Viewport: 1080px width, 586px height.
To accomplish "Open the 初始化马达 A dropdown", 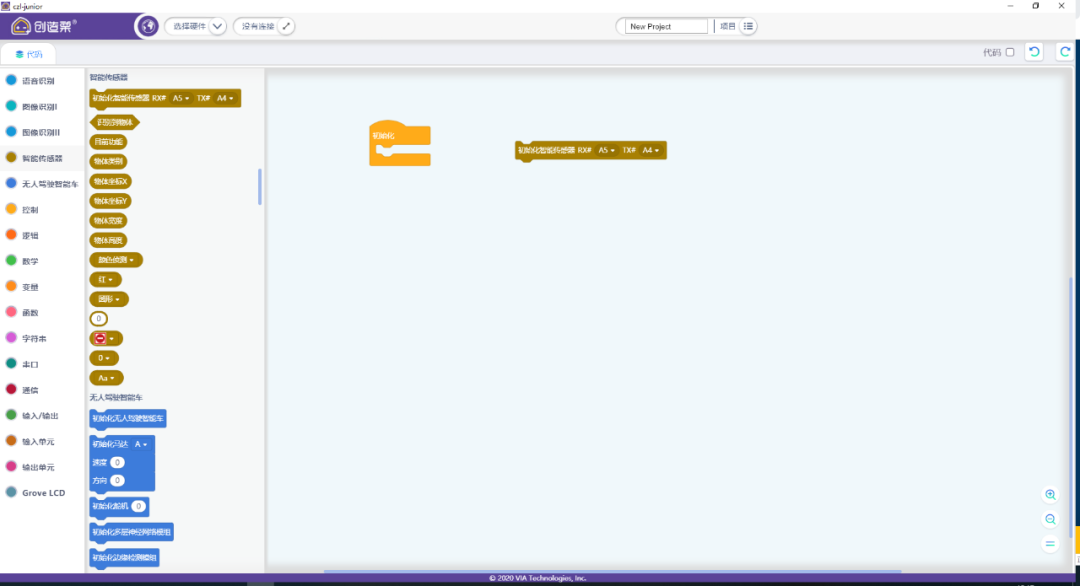I will coord(140,444).
